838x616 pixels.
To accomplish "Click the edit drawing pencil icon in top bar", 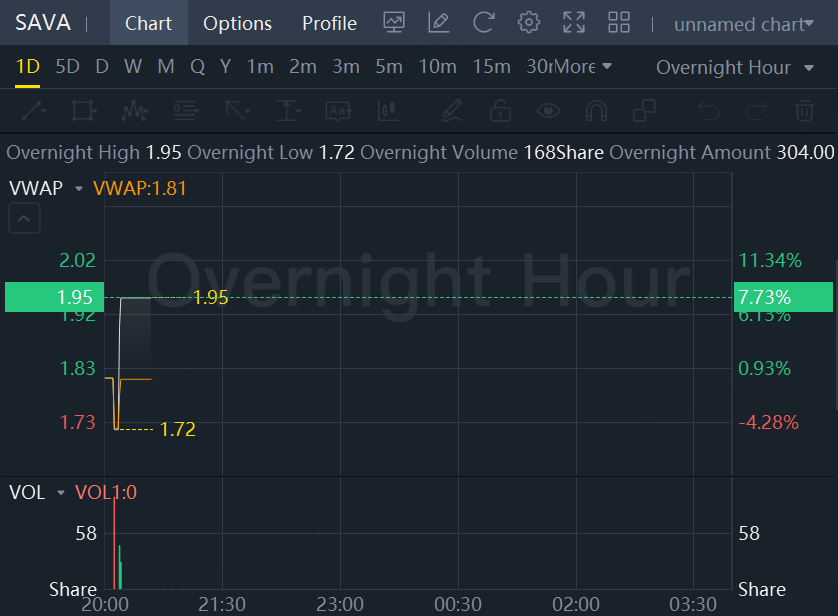I will click(x=438, y=23).
